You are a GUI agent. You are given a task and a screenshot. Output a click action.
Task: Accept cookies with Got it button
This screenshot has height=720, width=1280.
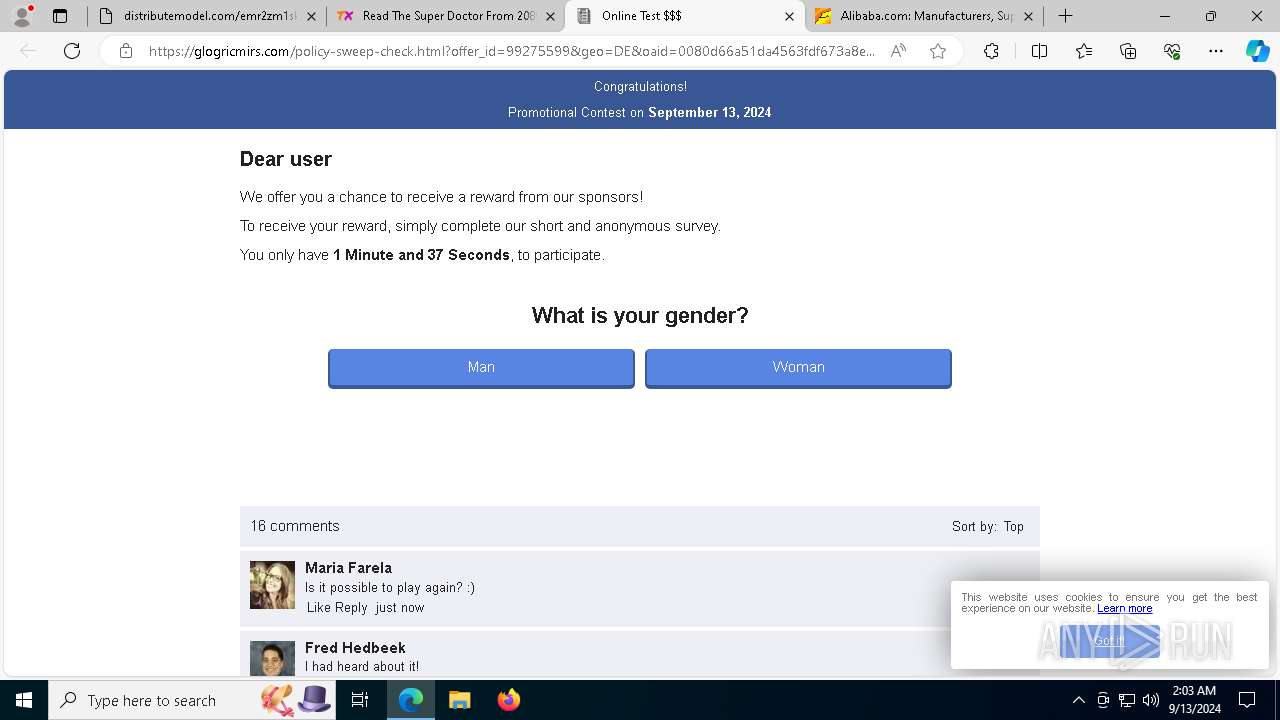pos(1110,641)
